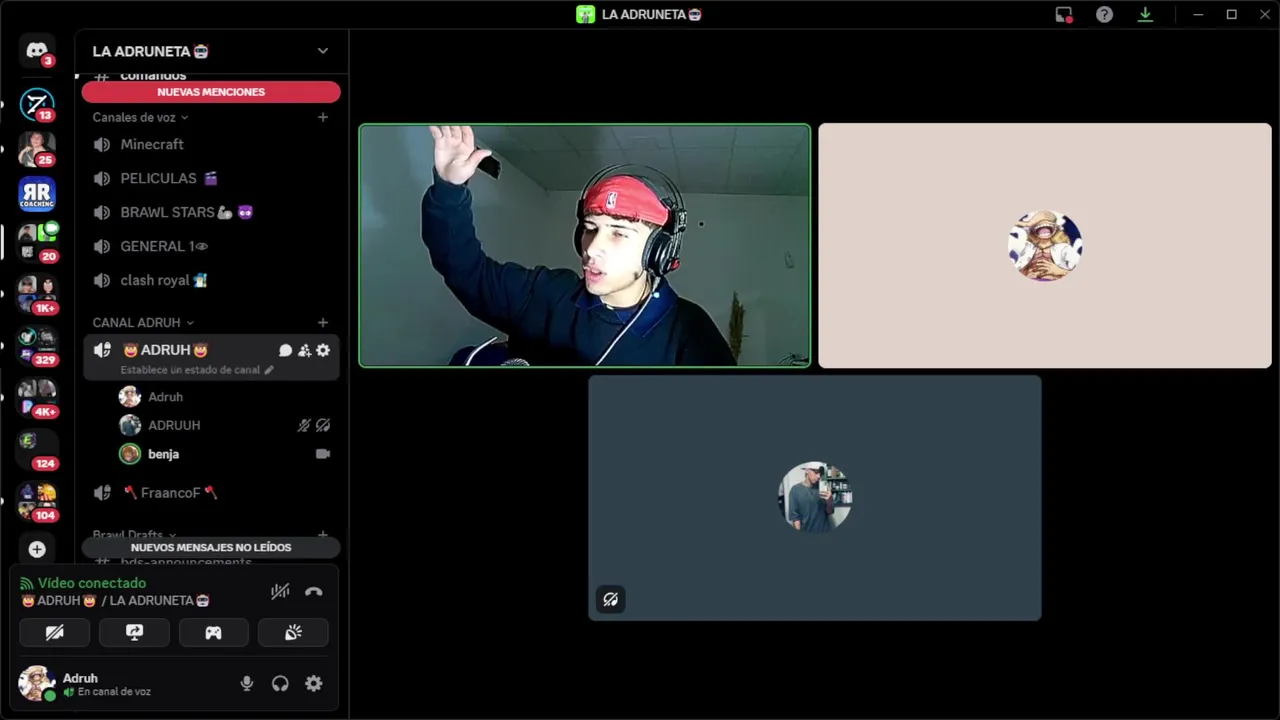Open user settings gear
This screenshot has height=720, width=1280.
click(x=314, y=683)
